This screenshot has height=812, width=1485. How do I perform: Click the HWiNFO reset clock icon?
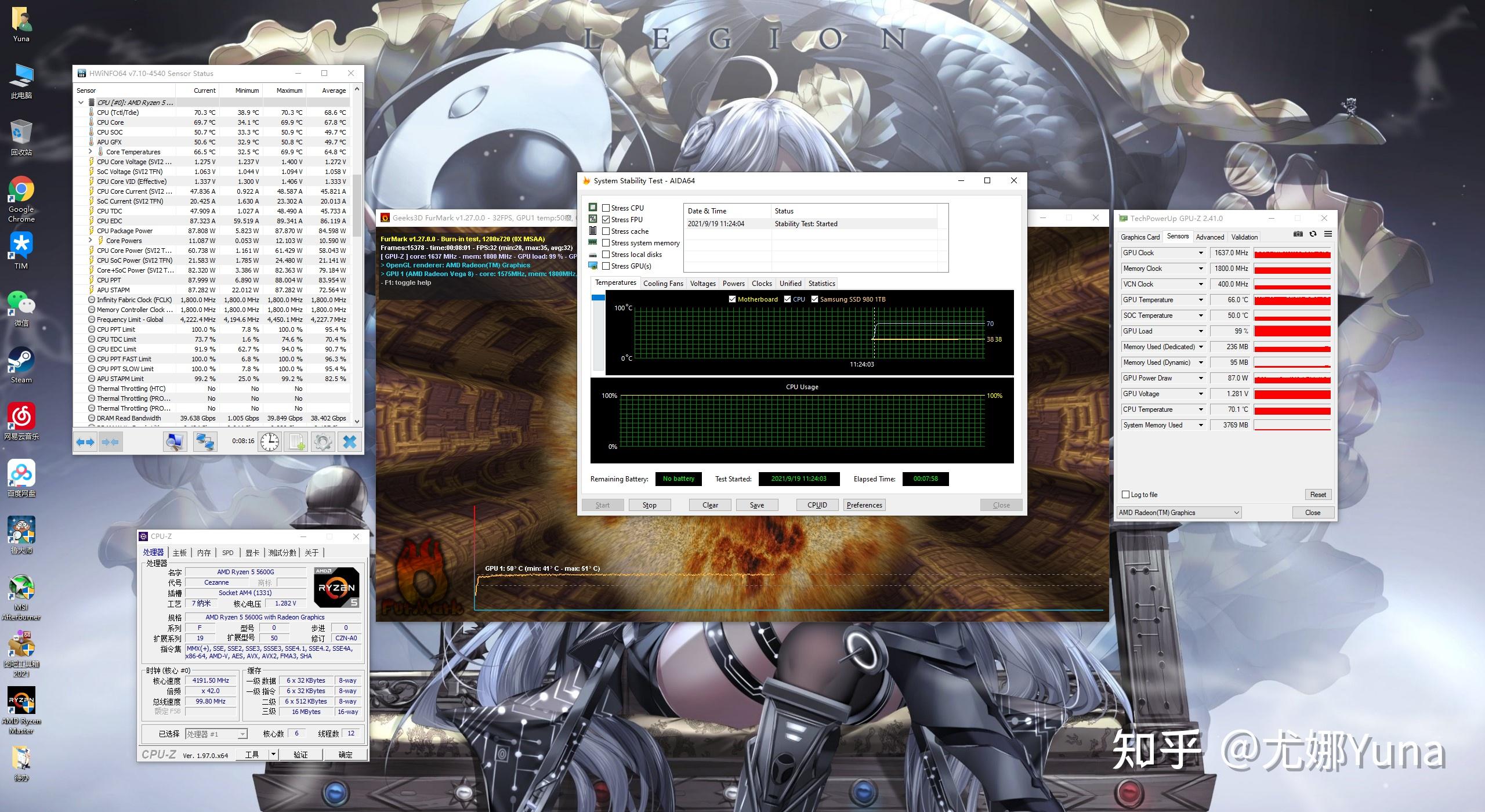coord(269,442)
